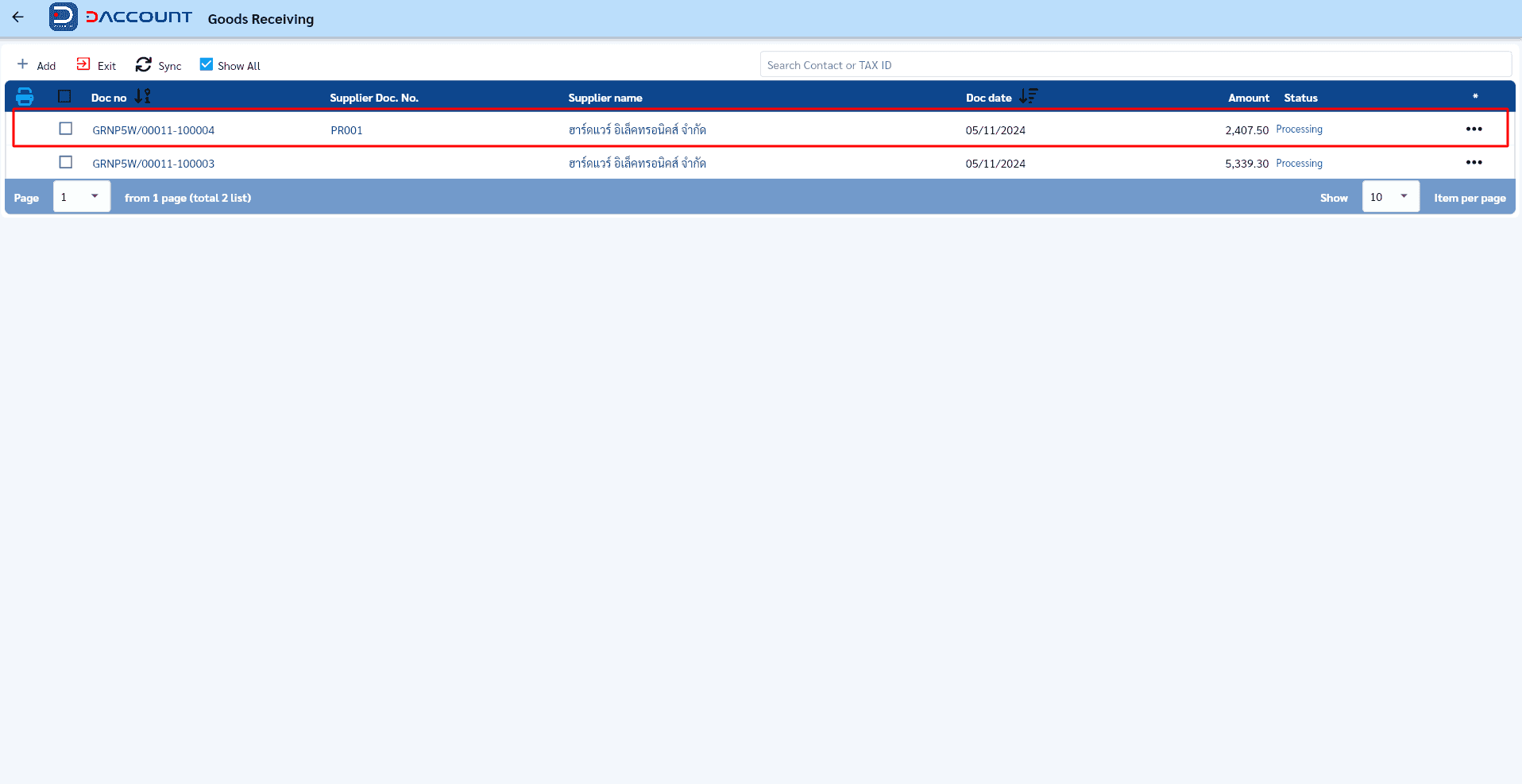The height and width of the screenshot is (784, 1522).
Task: Add a new goods receiving document
Action: 37,65
